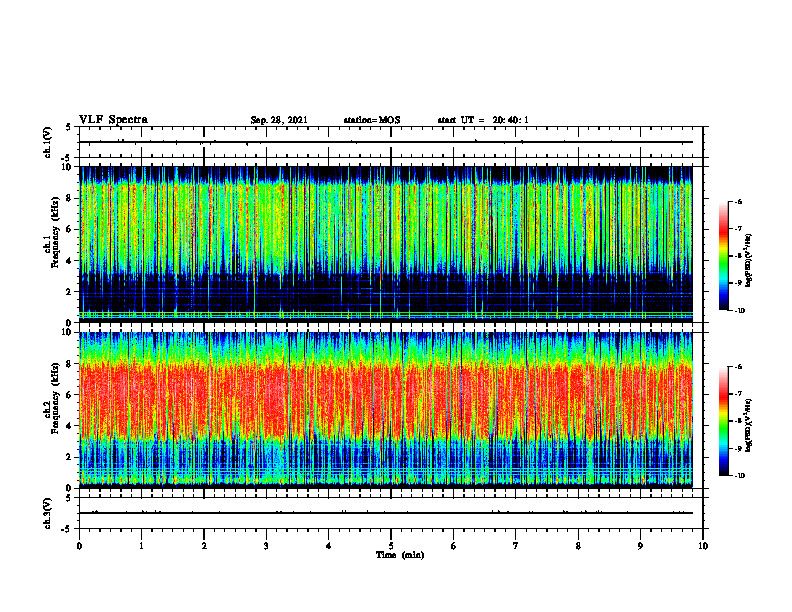Click the "start UT = 20:40: 1" text
The height and width of the screenshot is (612, 792).
[x=483, y=120]
